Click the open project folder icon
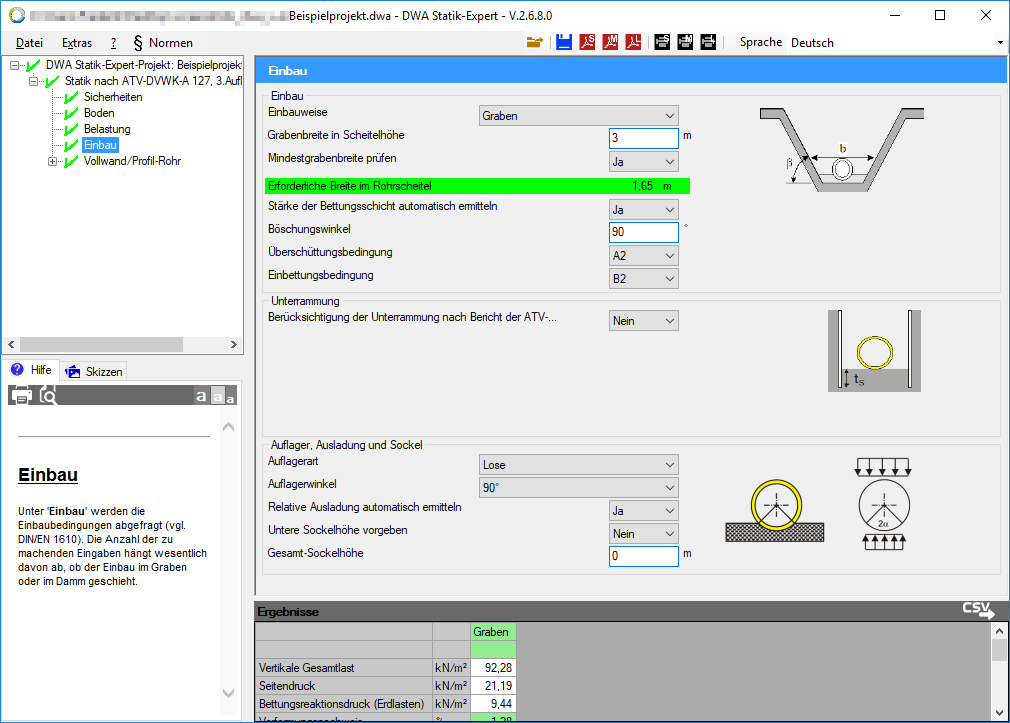 pyautogui.click(x=535, y=42)
